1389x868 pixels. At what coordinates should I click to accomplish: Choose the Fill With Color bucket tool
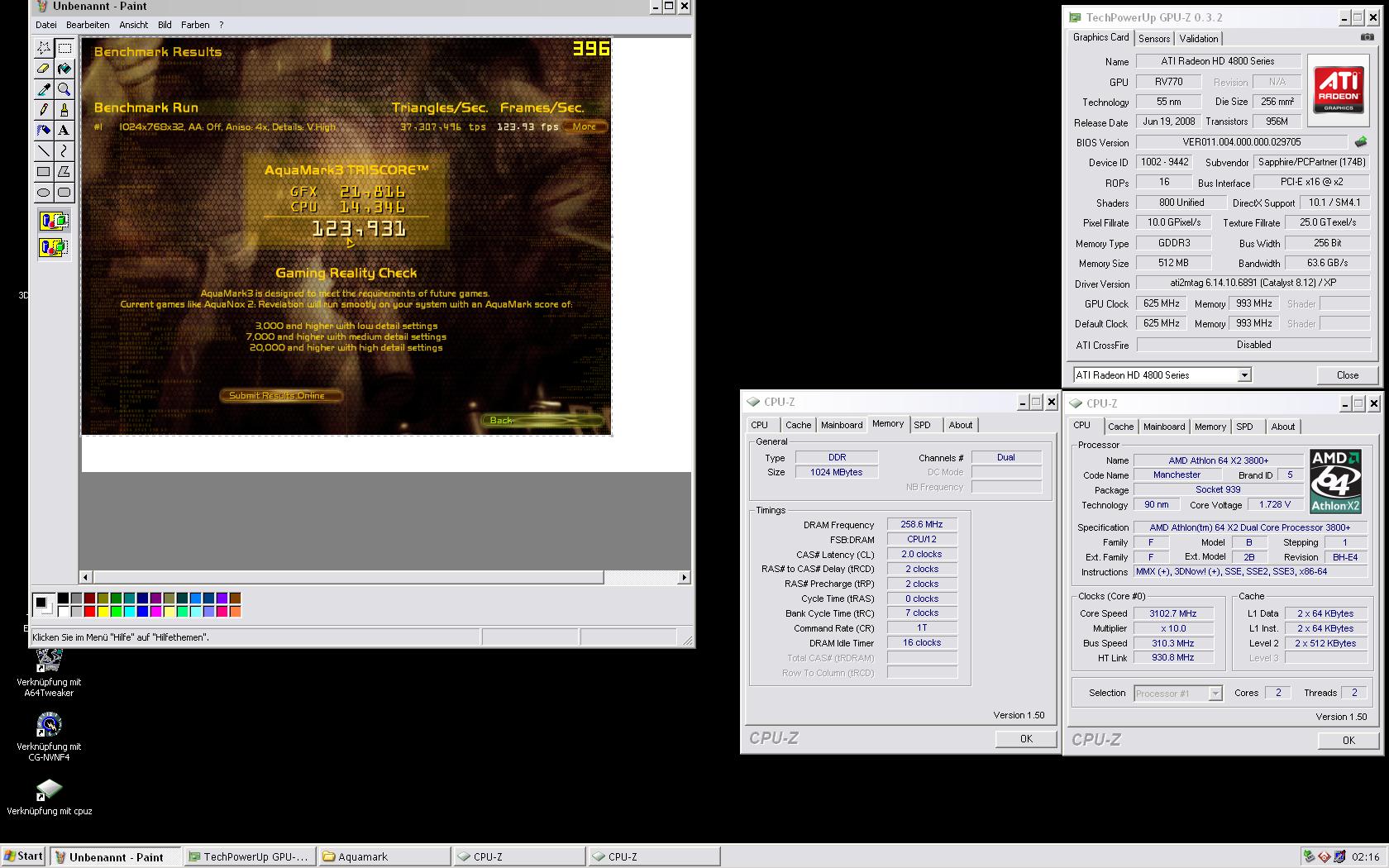coord(64,69)
